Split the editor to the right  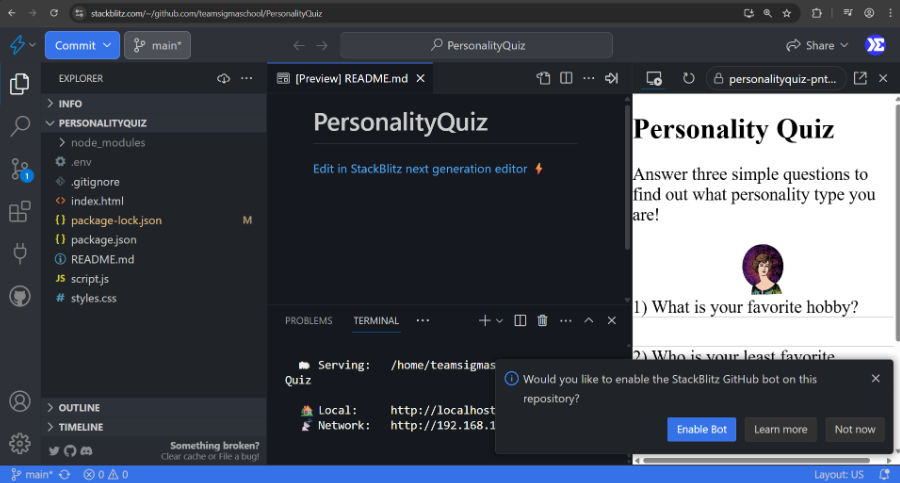click(566, 78)
